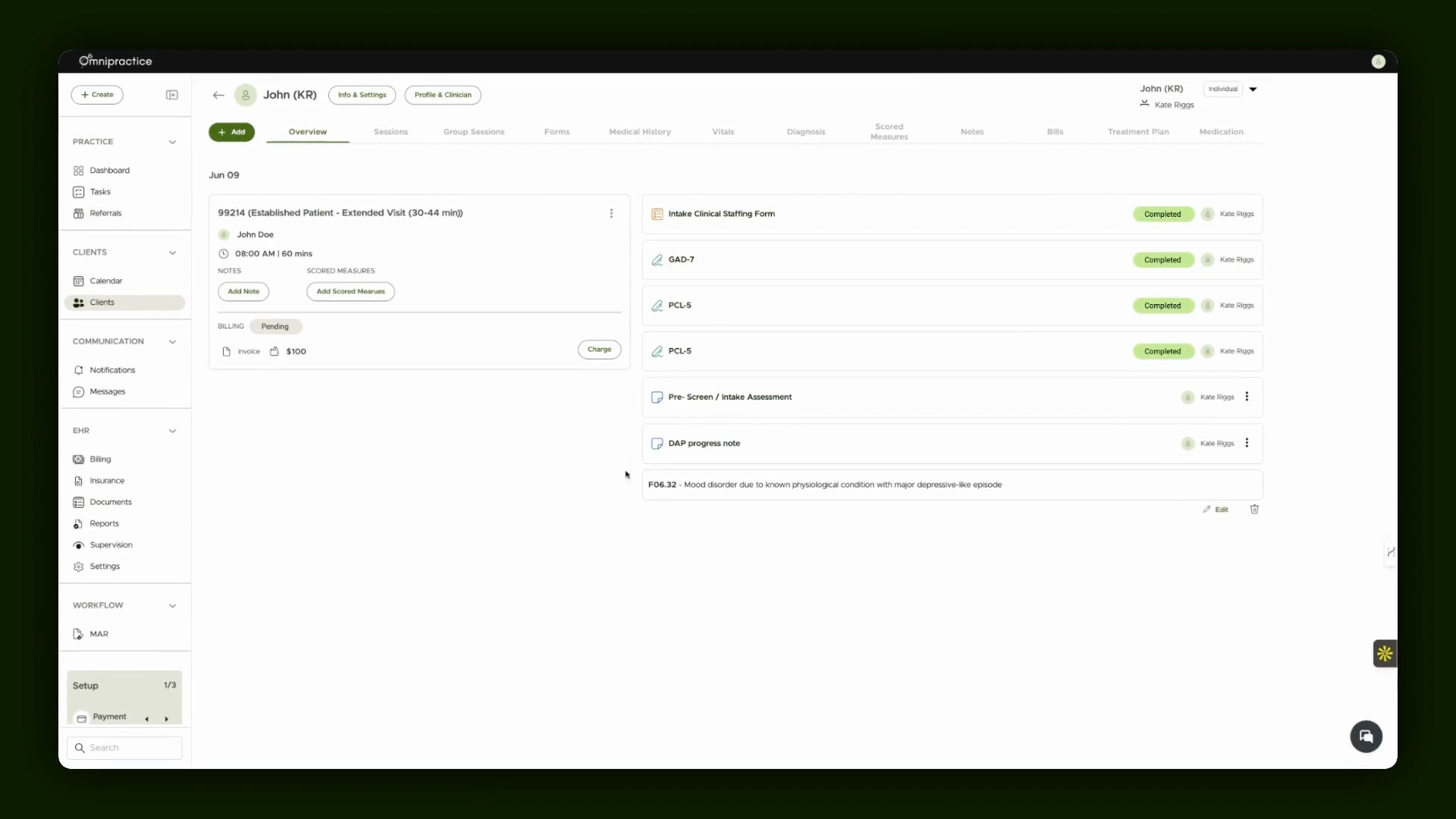
Task: Open the MAR workflow item
Action: [x=99, y=634]
